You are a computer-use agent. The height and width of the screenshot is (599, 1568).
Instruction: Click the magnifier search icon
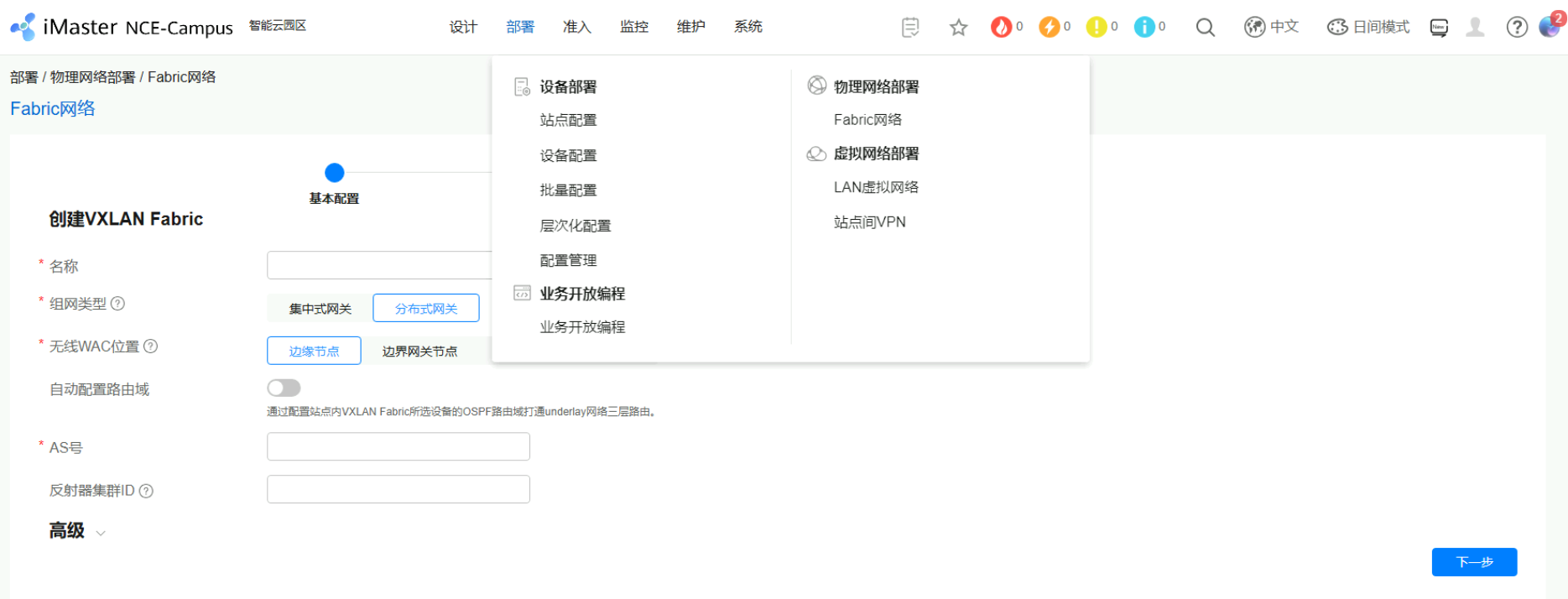point(1205,28)
